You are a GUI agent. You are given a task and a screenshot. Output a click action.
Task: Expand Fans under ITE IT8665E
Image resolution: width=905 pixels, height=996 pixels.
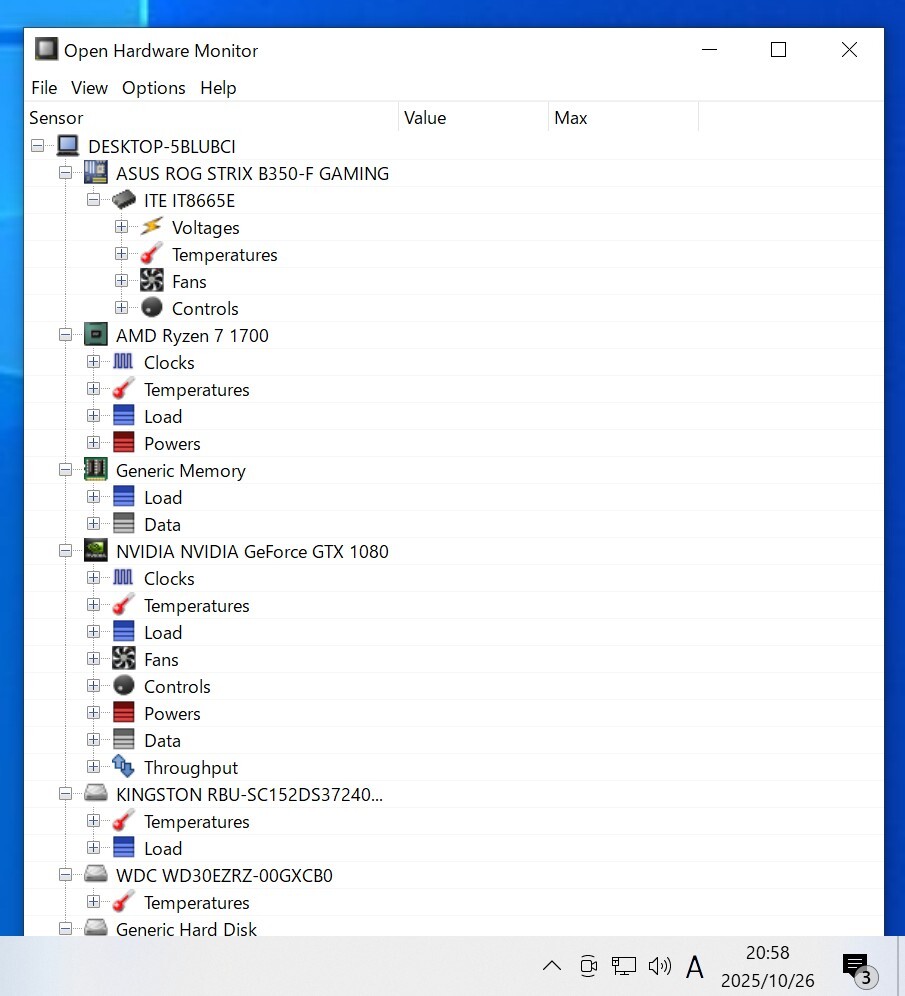pyautogui.click(x=121, y=281)
